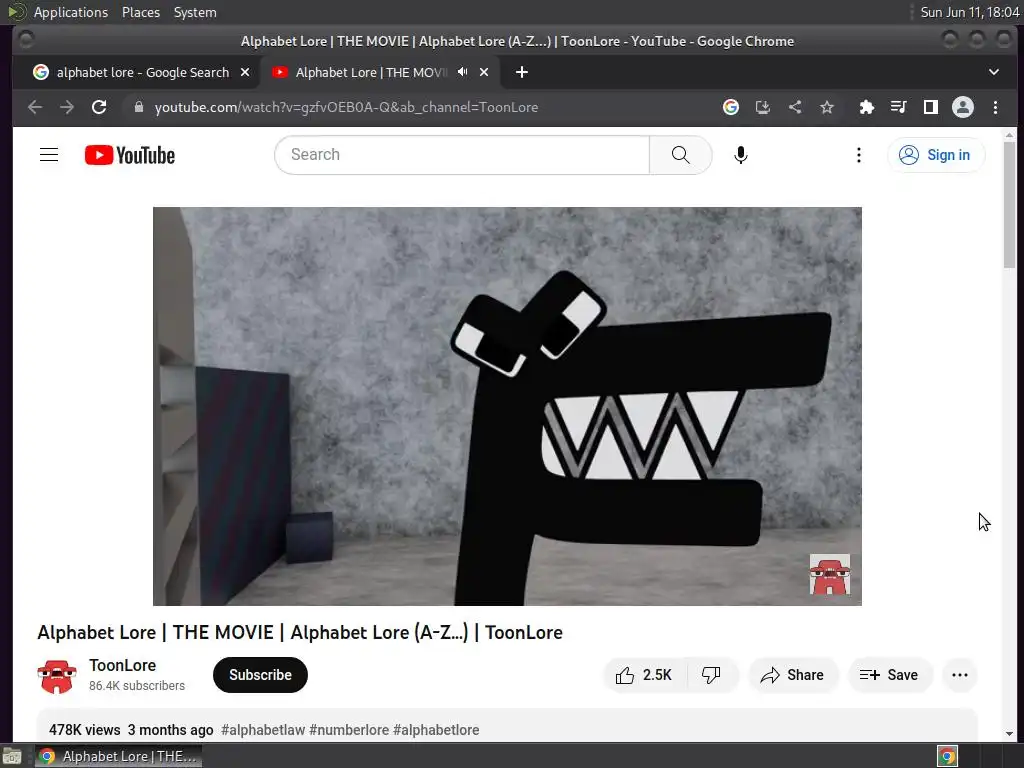Screen dimensions: 1024x768
Task: Open more actions ellipsis below video
Action: click(960, 675)
